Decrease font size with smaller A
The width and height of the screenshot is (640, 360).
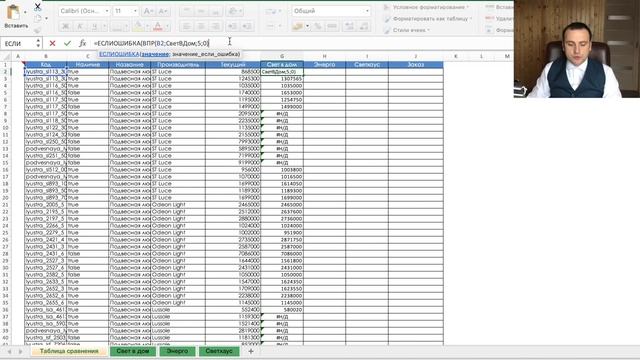tap(163, 11)
